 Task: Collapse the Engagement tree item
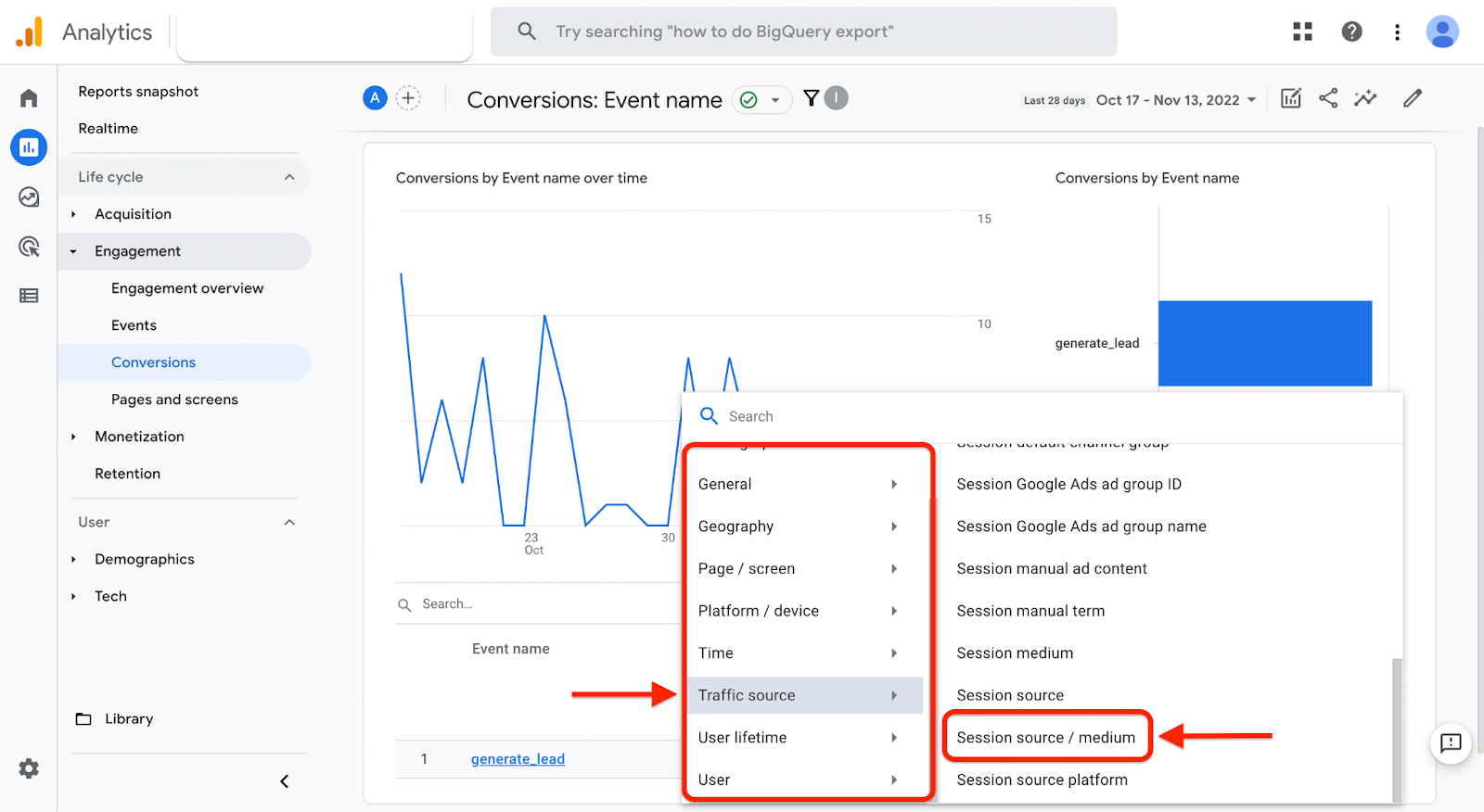tap(73, 251)
